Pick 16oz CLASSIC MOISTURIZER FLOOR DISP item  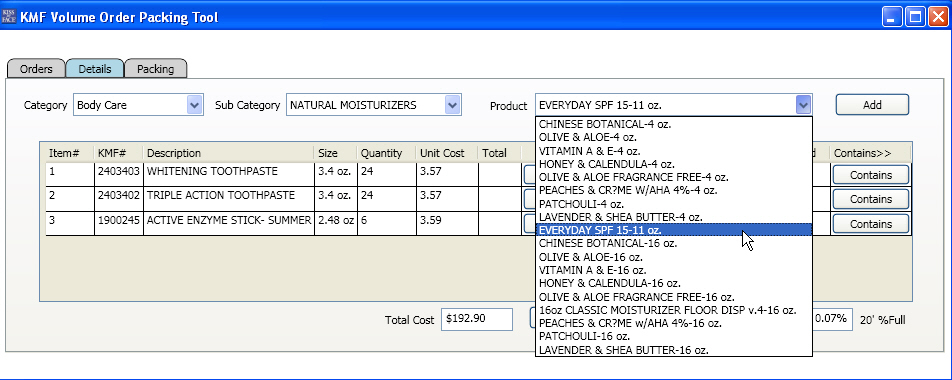(x=673, y=310)
